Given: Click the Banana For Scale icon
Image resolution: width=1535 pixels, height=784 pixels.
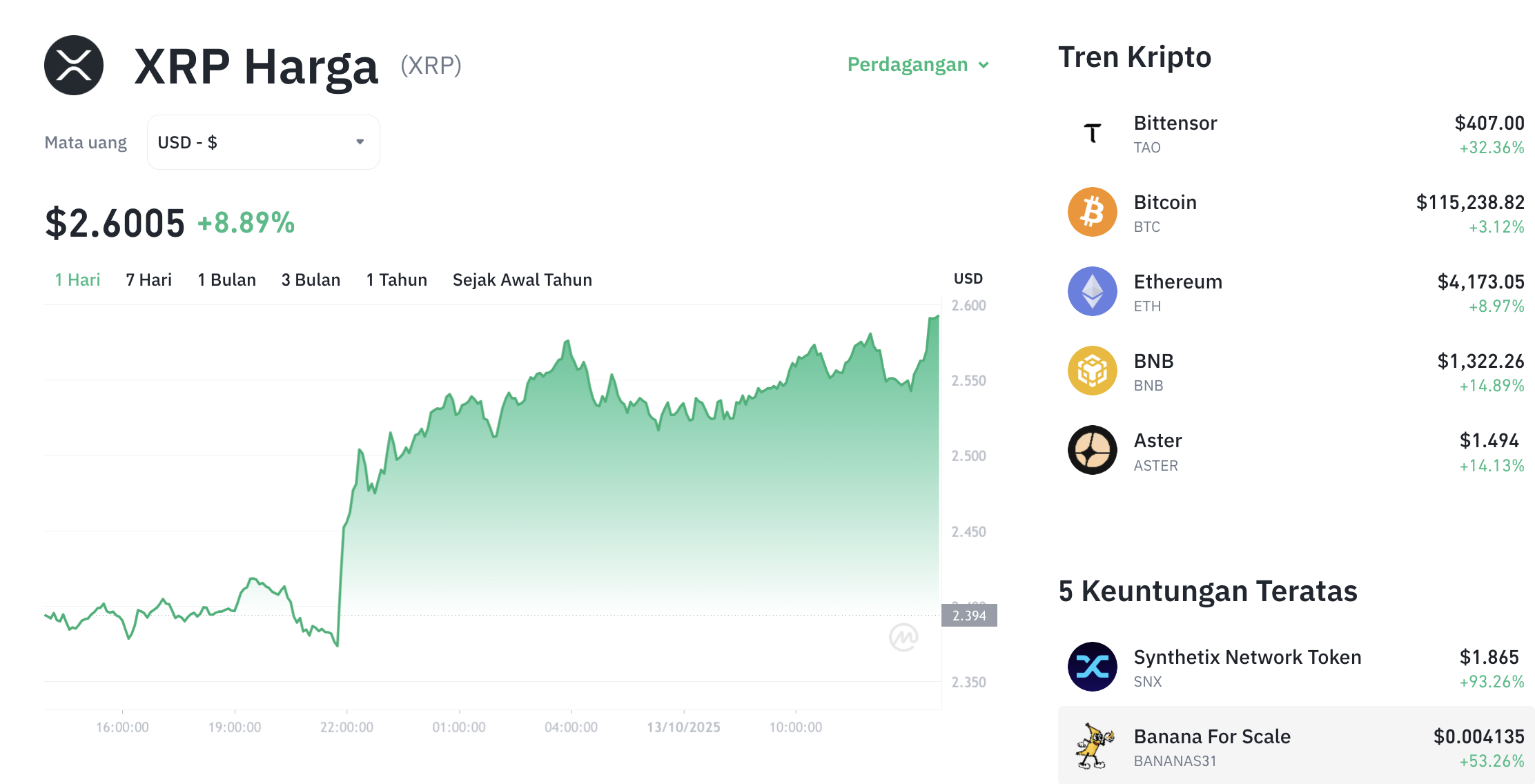Looking at the screenshot, I should [x=1092, y=747].
